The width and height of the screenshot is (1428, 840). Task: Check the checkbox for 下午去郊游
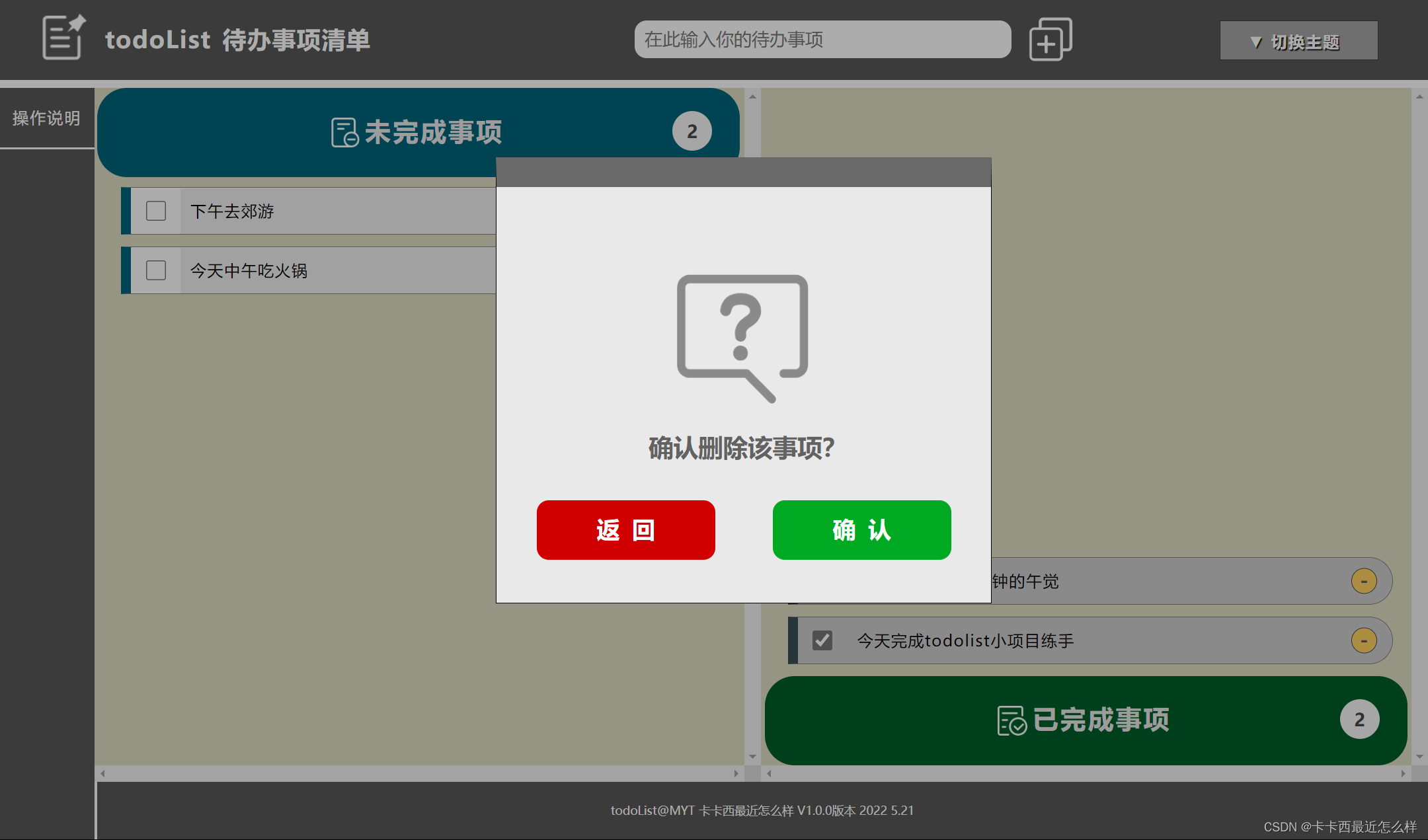click(156, 211)
